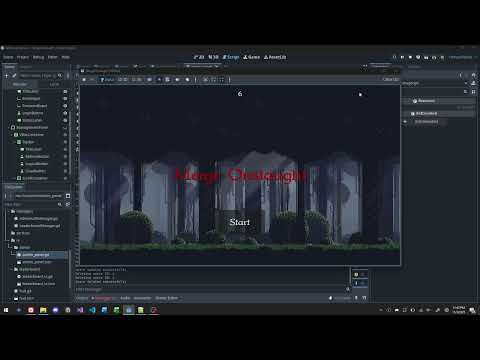The width and height of the screenshot is (480, 360).
Task: Open the Output bottom panel tab
Action: coord(82,298)
